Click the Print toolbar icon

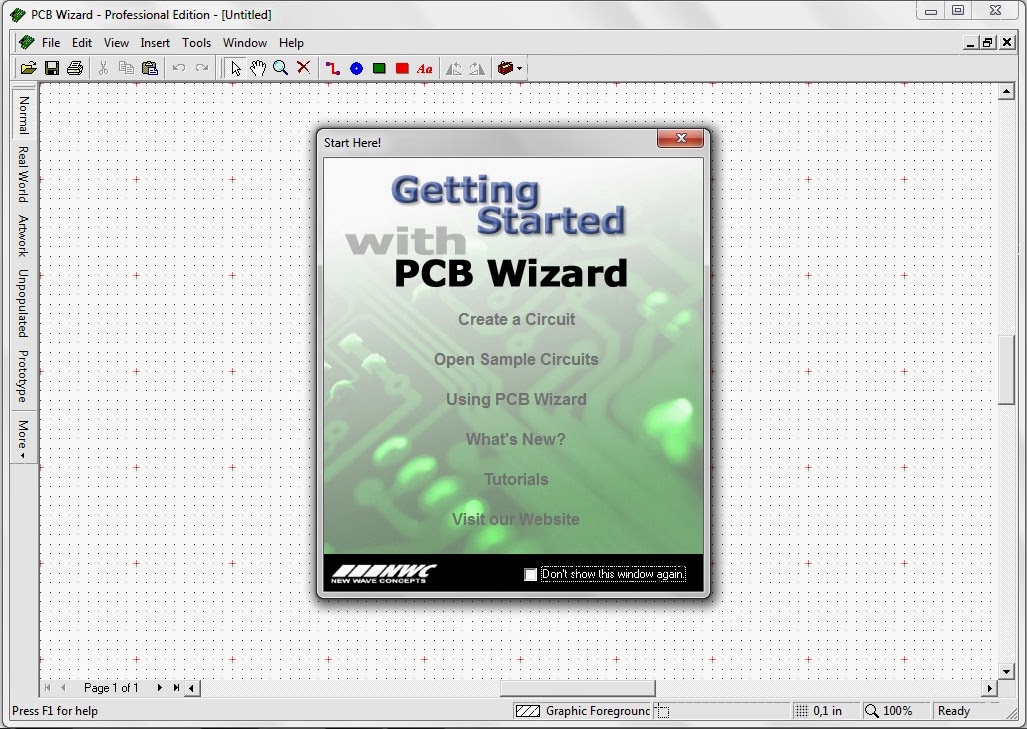[74, 67]
